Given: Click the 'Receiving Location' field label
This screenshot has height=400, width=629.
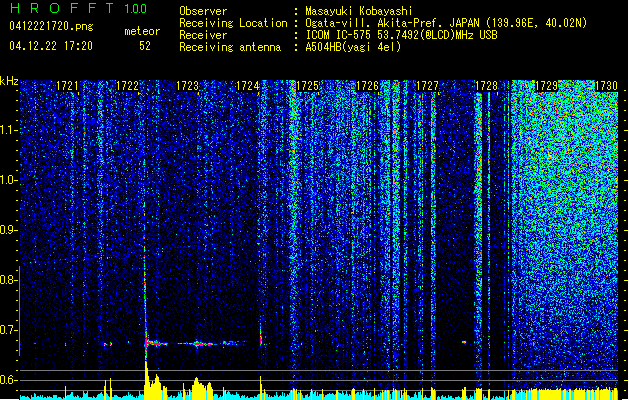Looking at the screenshot, I should (x=233, y=23).
